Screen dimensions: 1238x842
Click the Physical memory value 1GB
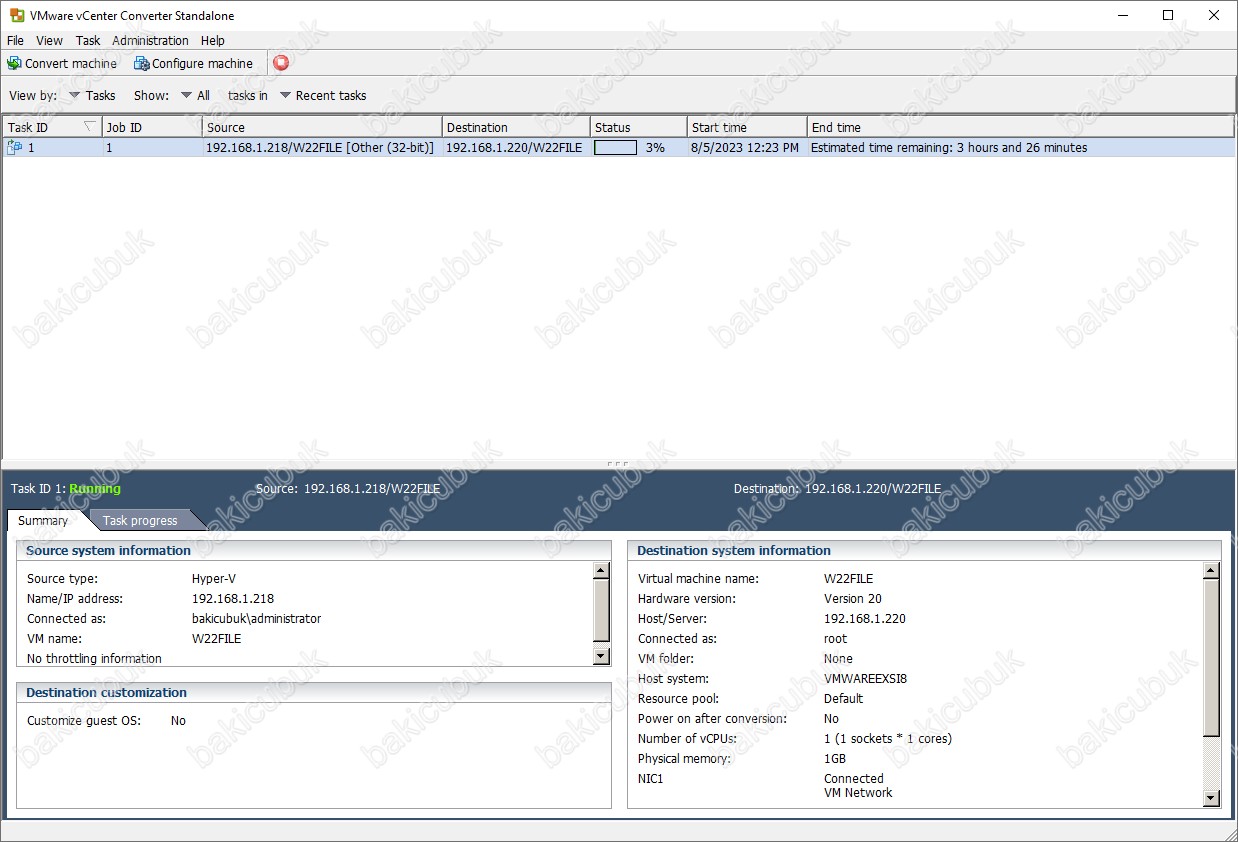(x=836, y=759)
